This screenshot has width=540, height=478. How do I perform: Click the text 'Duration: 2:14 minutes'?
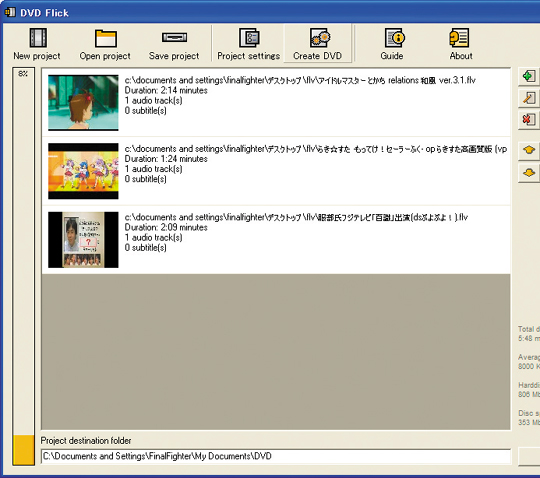[x=166, y=91]
